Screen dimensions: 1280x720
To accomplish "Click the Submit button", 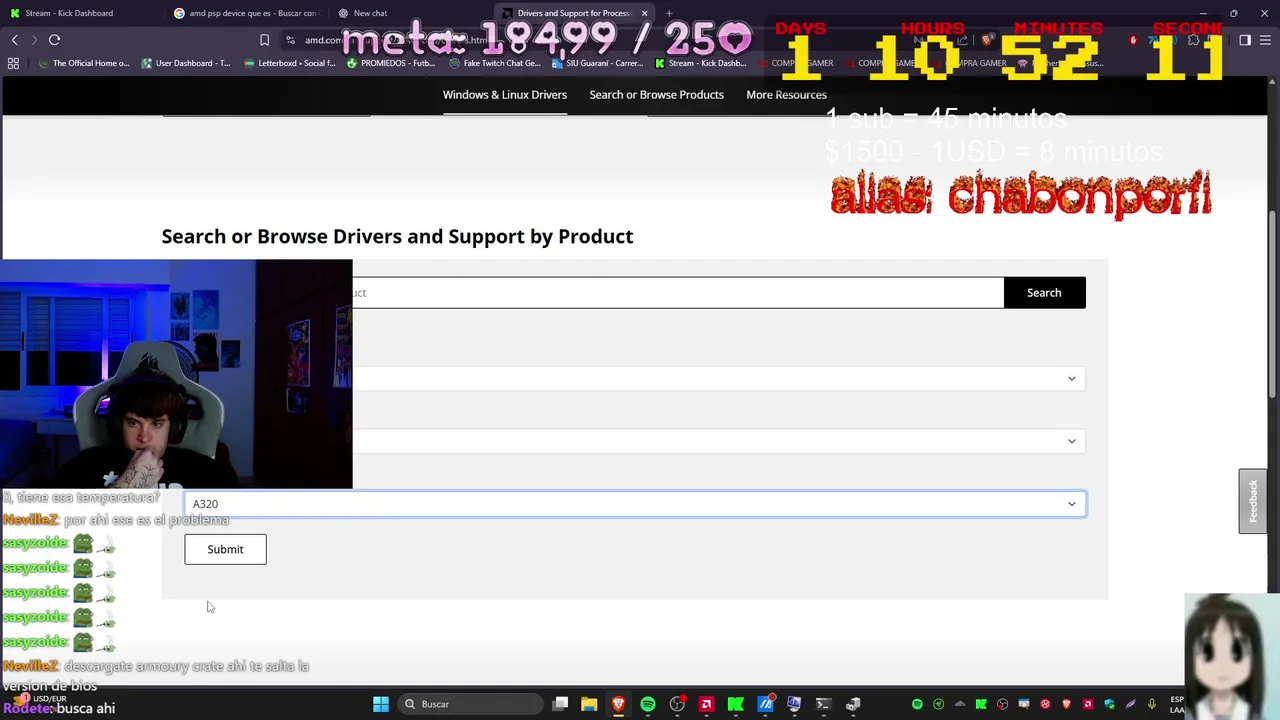I will 225,549.
